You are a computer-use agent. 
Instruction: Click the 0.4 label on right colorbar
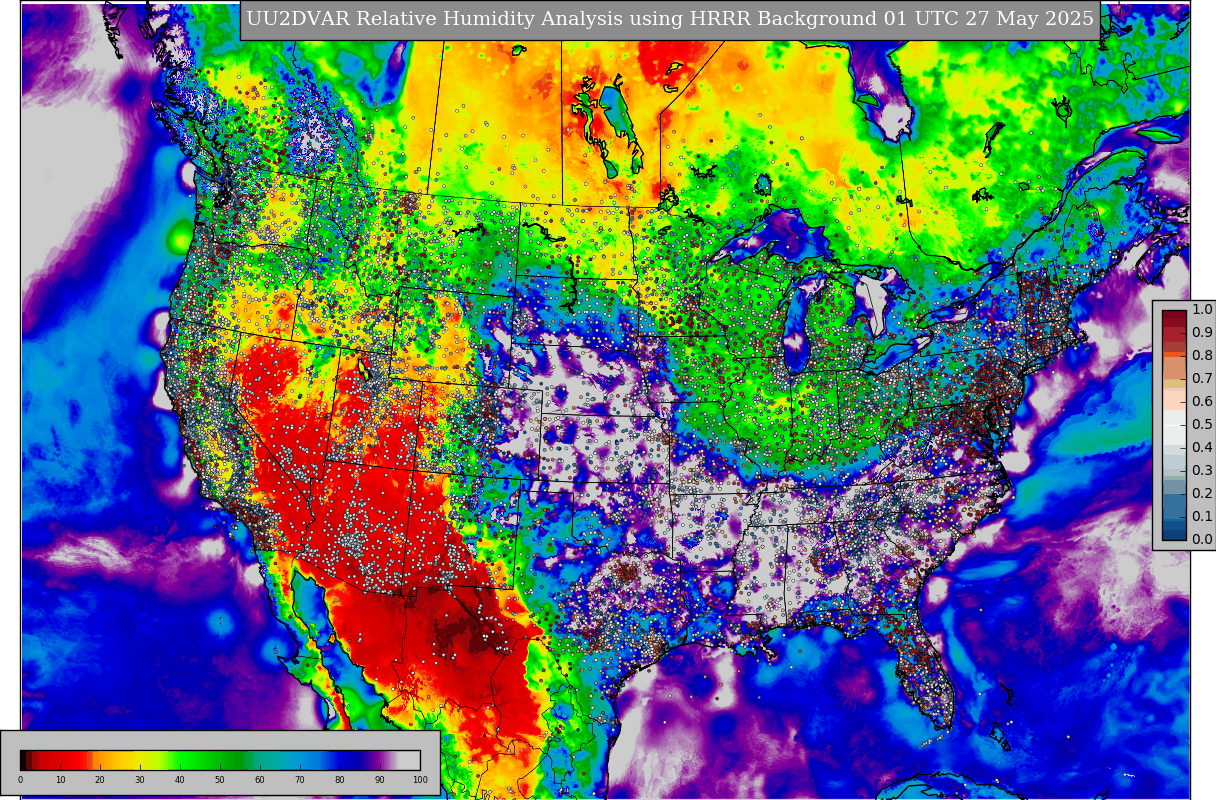(x=1202, y=448)
